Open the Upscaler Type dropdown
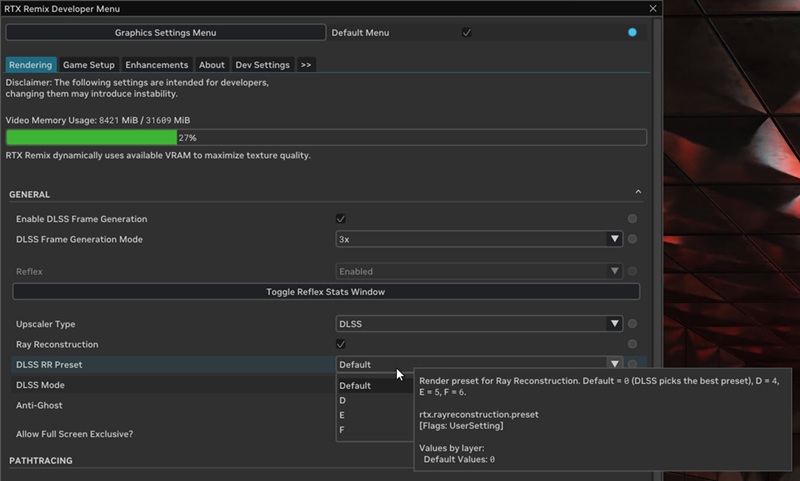This screenshot has width=800, height=481. coord(479,324)
